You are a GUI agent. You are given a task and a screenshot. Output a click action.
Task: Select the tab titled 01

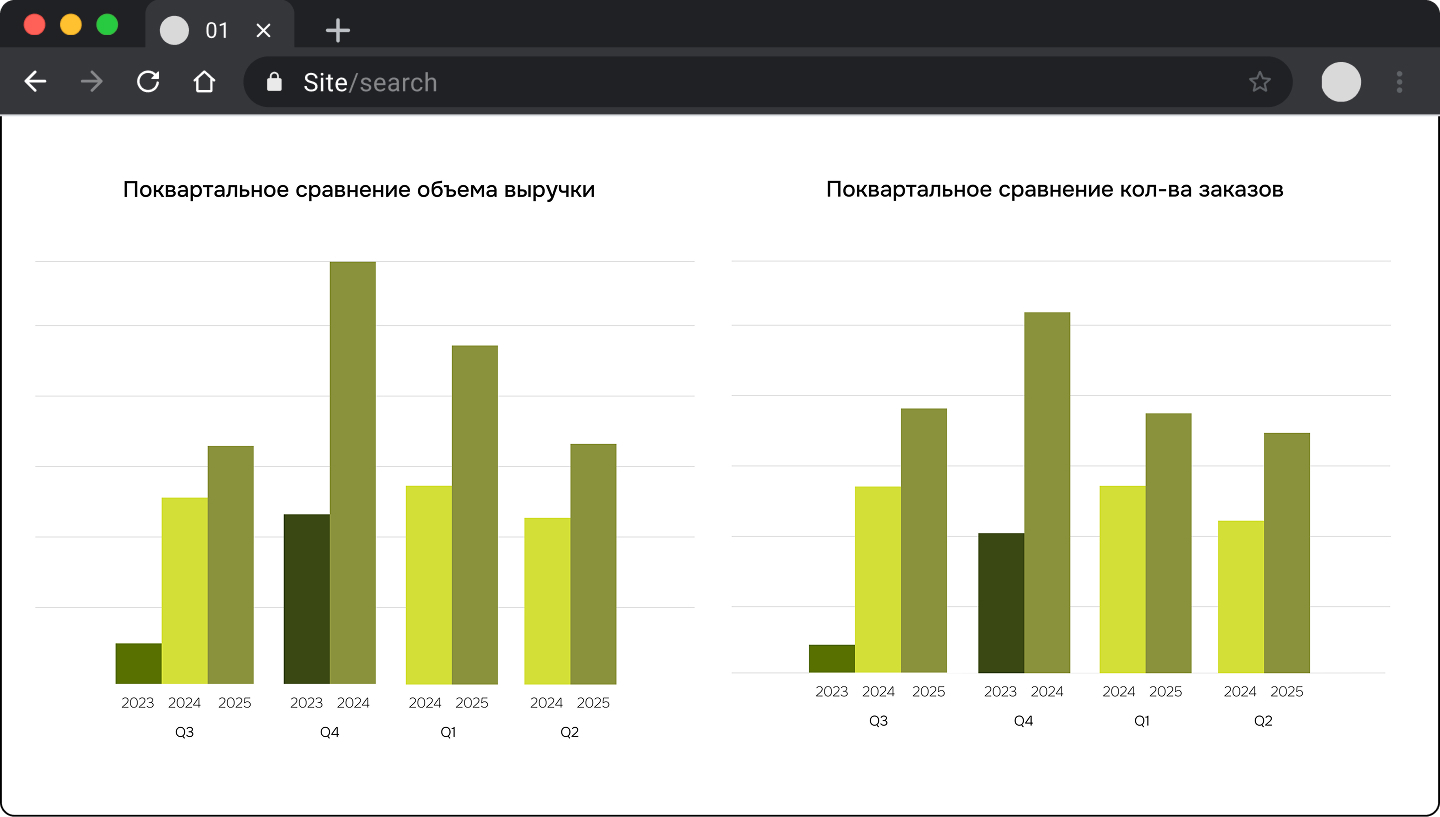click(216, 31)
